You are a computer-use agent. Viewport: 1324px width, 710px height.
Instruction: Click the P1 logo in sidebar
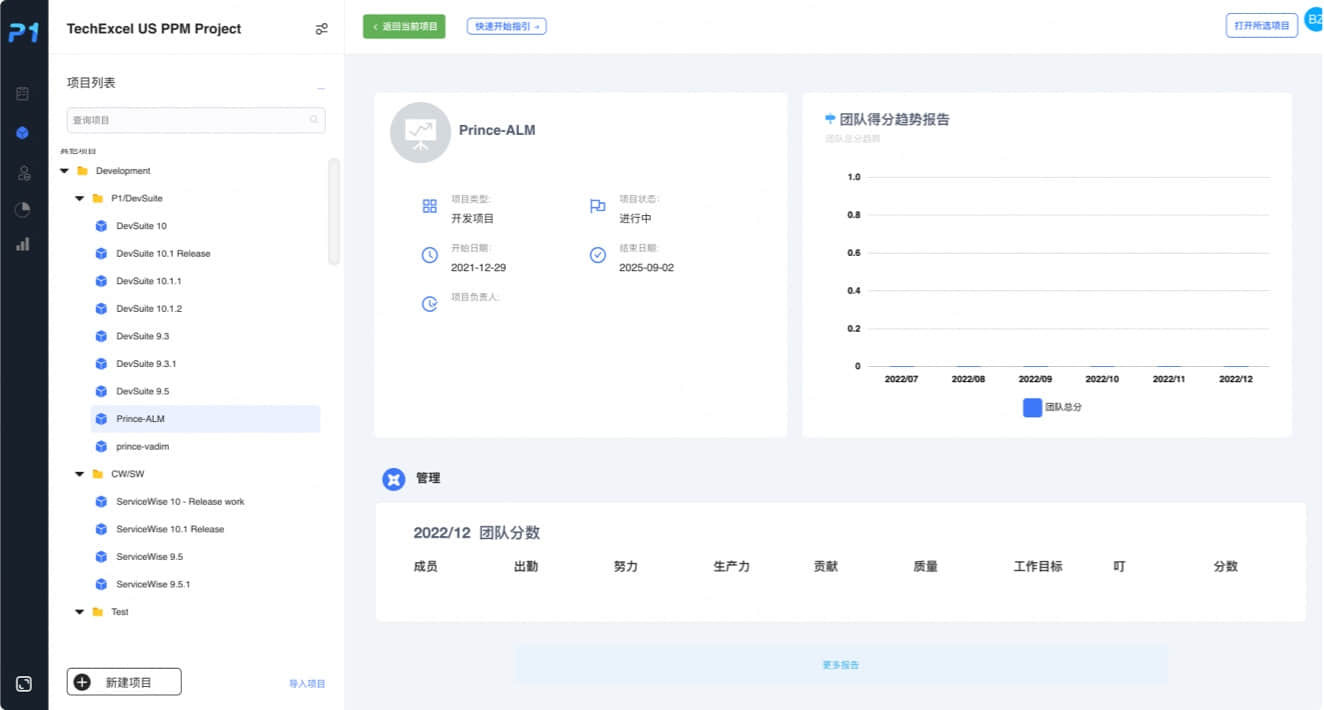click(x=24, y=33)
